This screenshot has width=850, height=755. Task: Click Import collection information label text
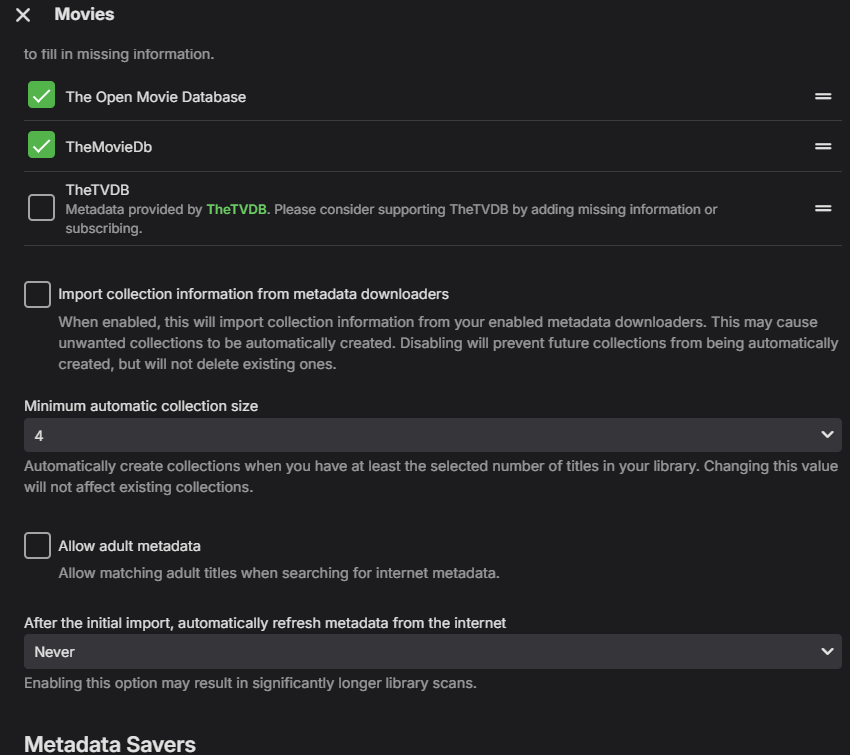[x=253, y=294]
